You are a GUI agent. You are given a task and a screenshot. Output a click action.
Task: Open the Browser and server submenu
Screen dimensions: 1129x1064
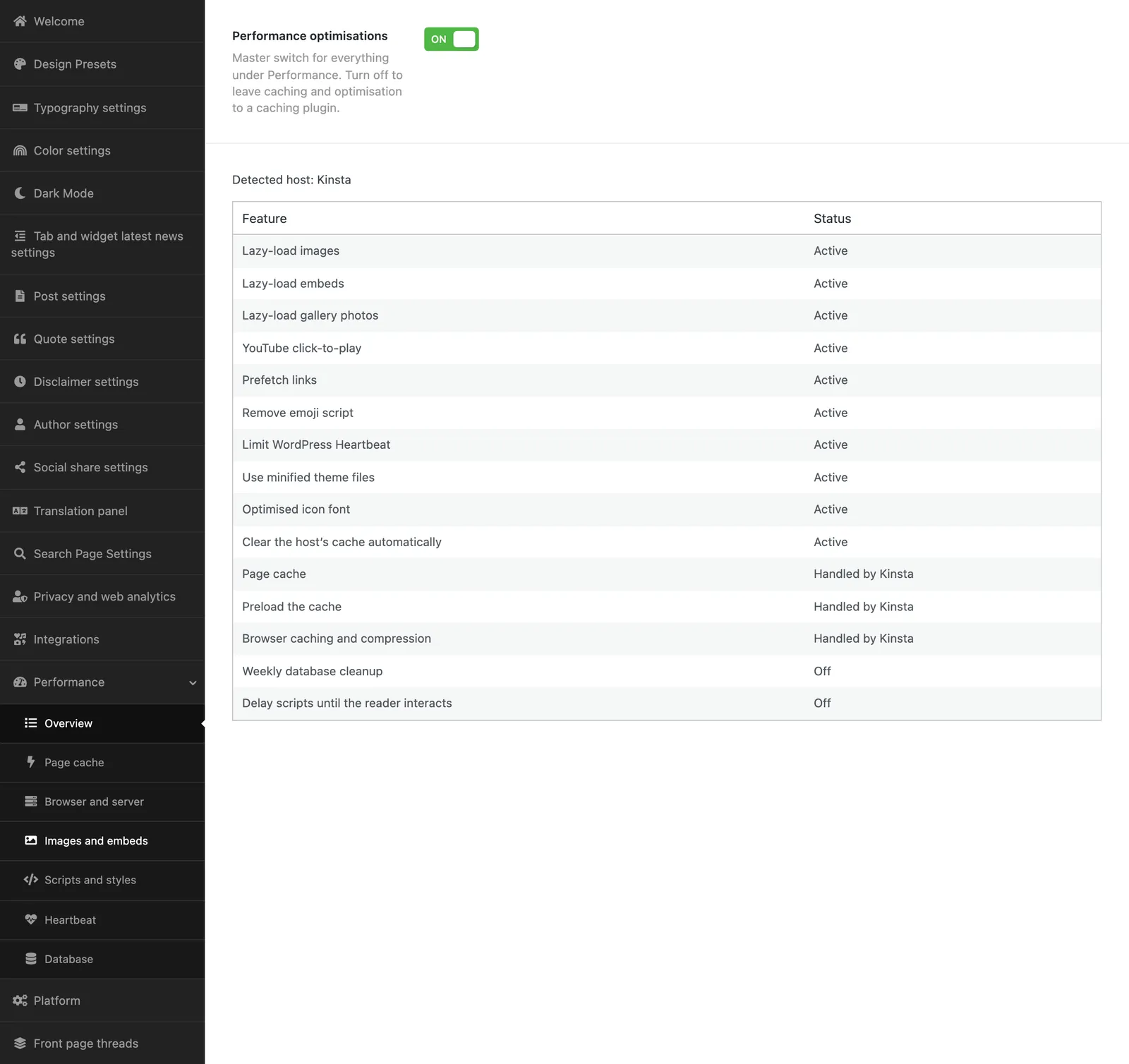click(102, 802)
